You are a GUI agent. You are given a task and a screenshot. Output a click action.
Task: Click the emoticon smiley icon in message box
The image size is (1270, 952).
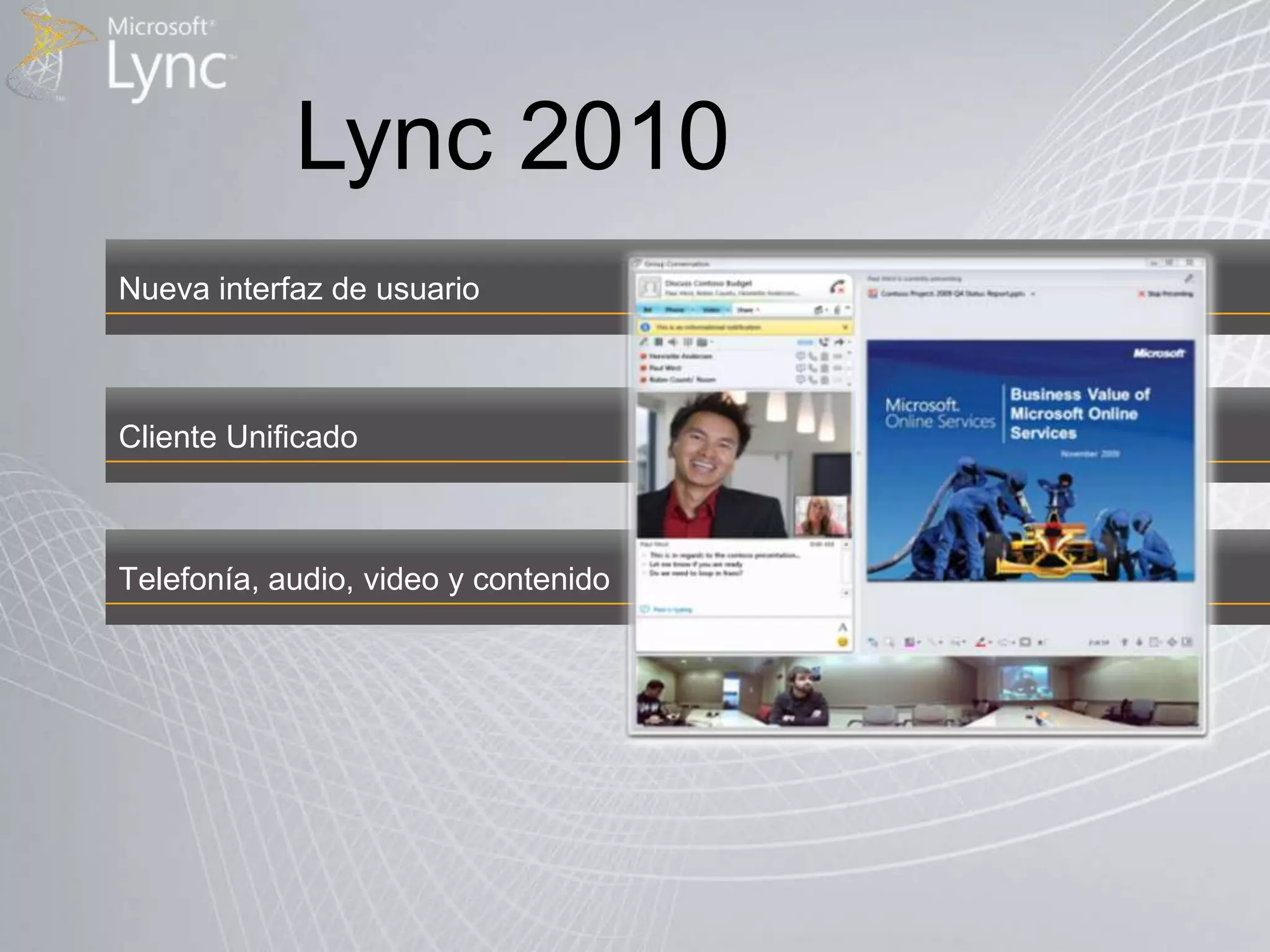click(842, 642)
